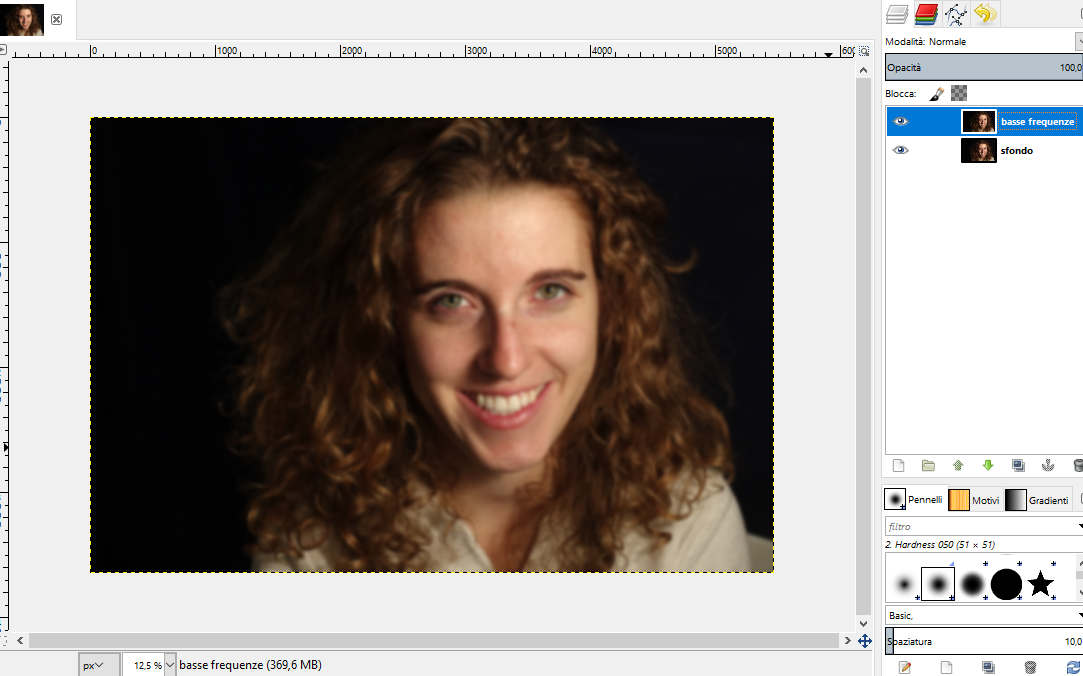
Task: Create a new layer in the layers panel
Action: click(x=898, y=465)
